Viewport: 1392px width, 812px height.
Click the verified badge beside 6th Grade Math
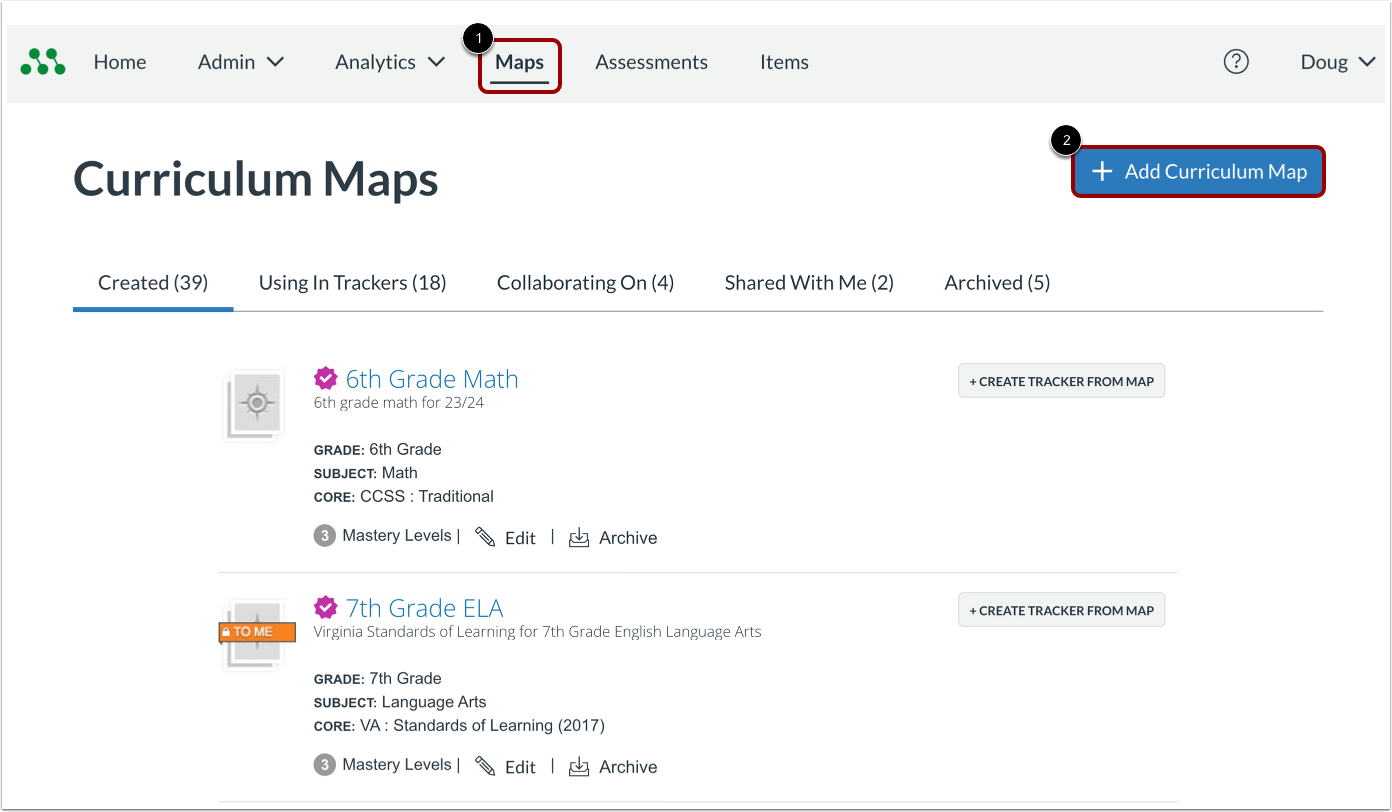(325, 378)
